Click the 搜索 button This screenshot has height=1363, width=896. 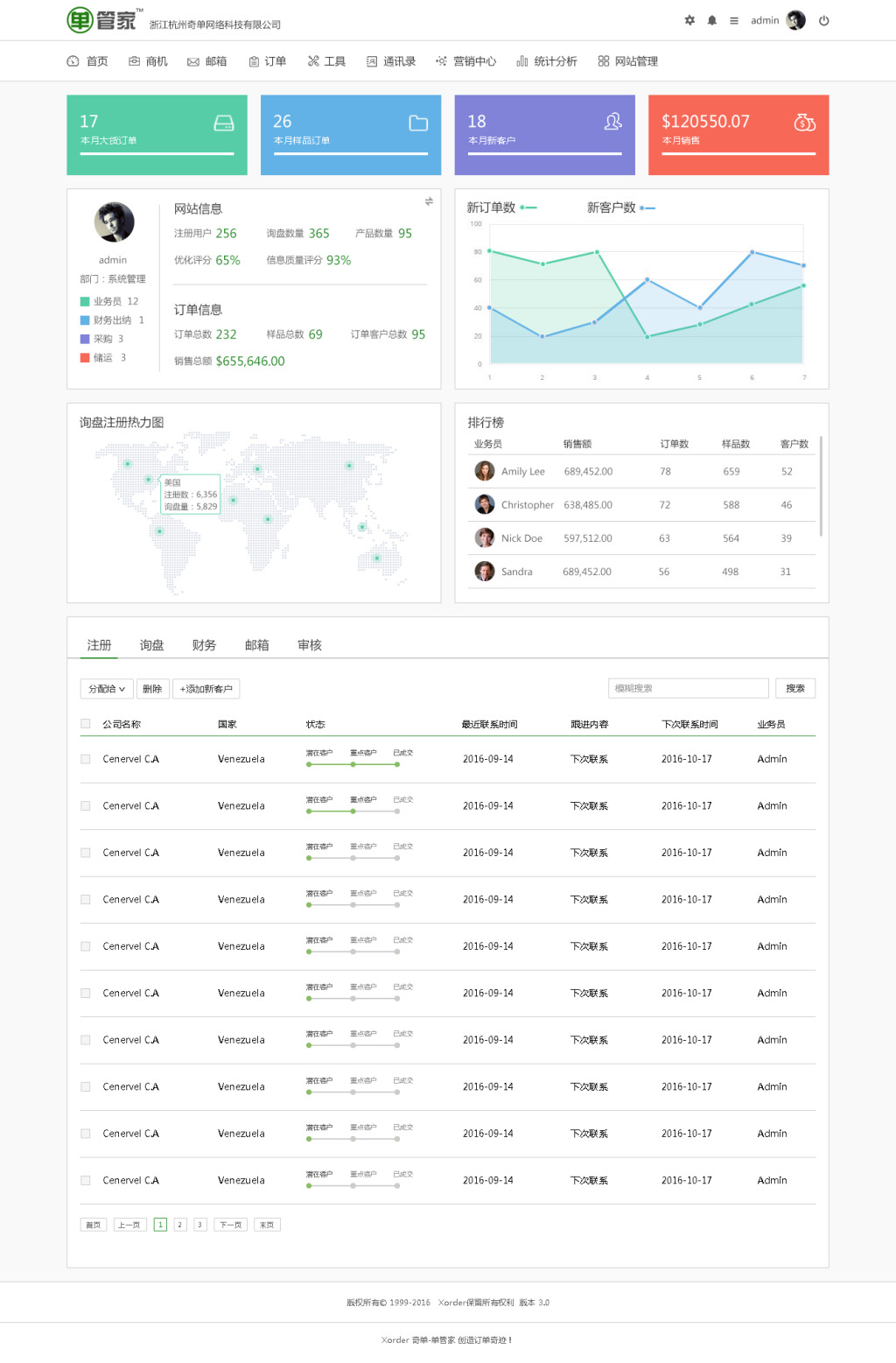(794, 689)
